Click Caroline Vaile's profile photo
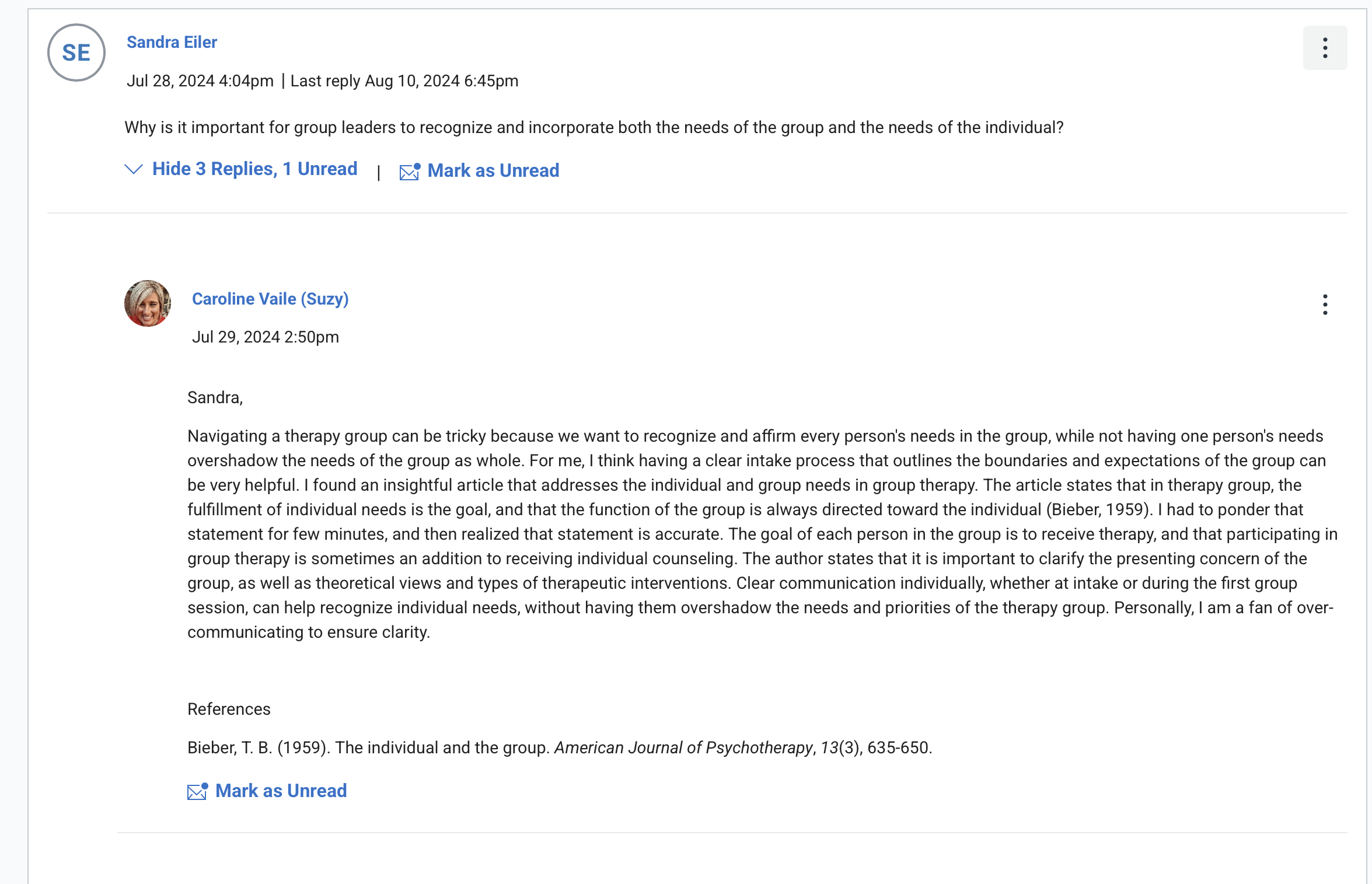The width and height of the screenshot is (1372, 884). (148, 303)
